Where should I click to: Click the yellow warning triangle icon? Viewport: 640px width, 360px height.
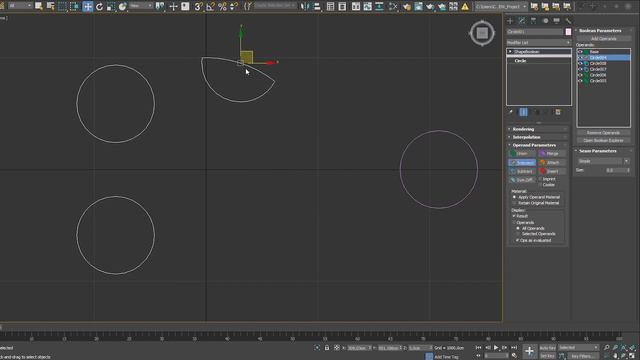(465, 7)
